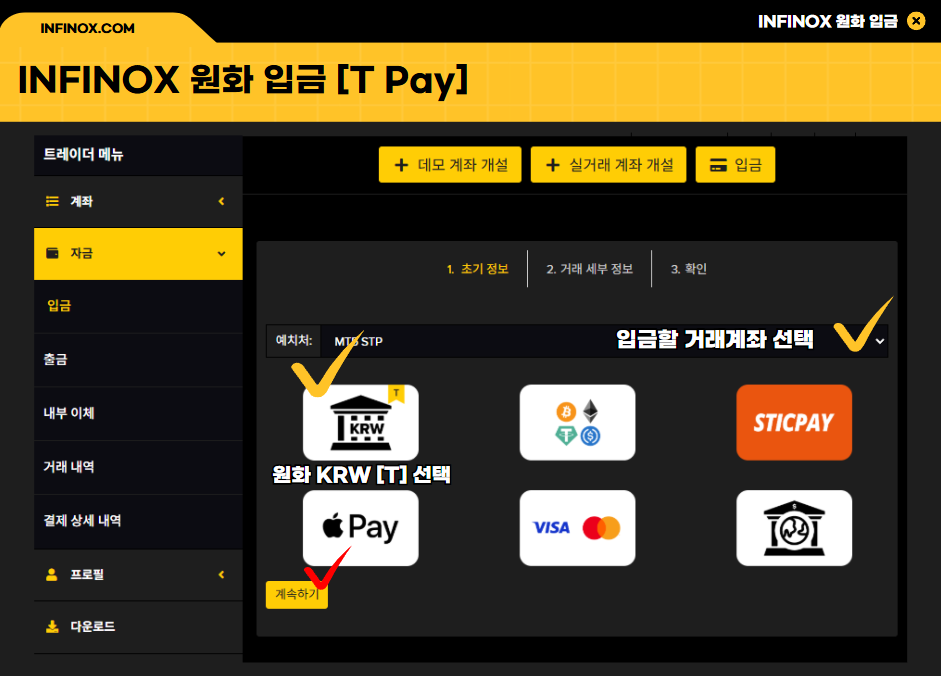Go to step 1. 초기 정보 tab
The image size is (941, 676).
tap(478, 269)
